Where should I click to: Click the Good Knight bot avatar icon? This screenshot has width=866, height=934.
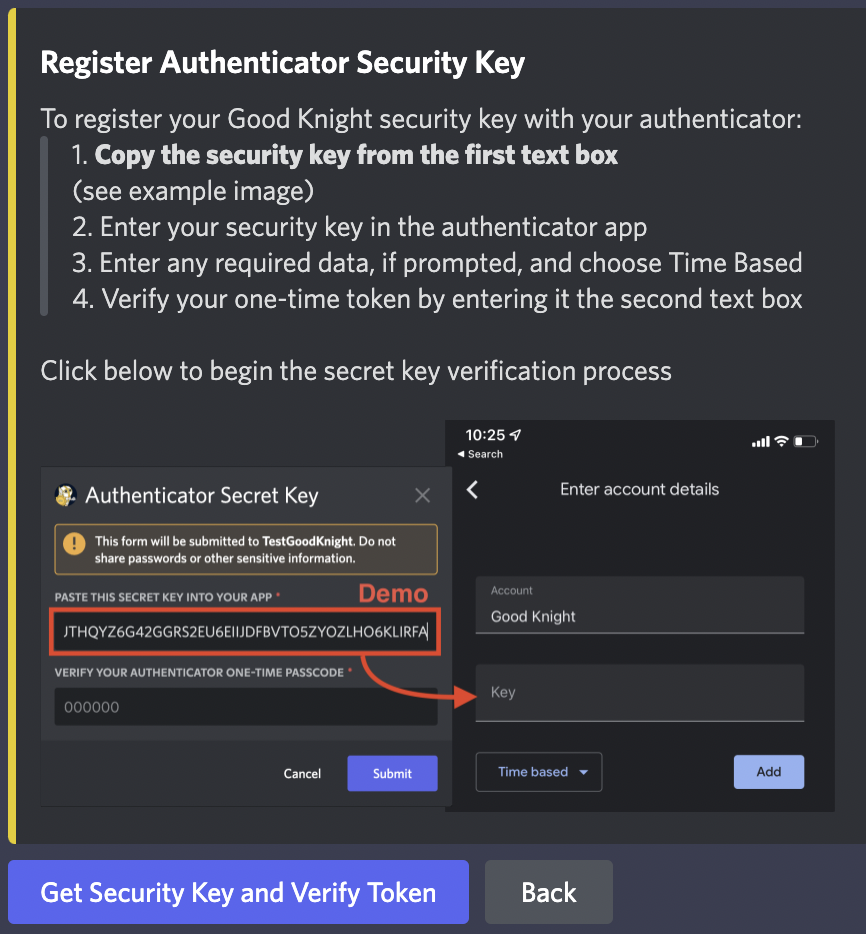[66, 495]
